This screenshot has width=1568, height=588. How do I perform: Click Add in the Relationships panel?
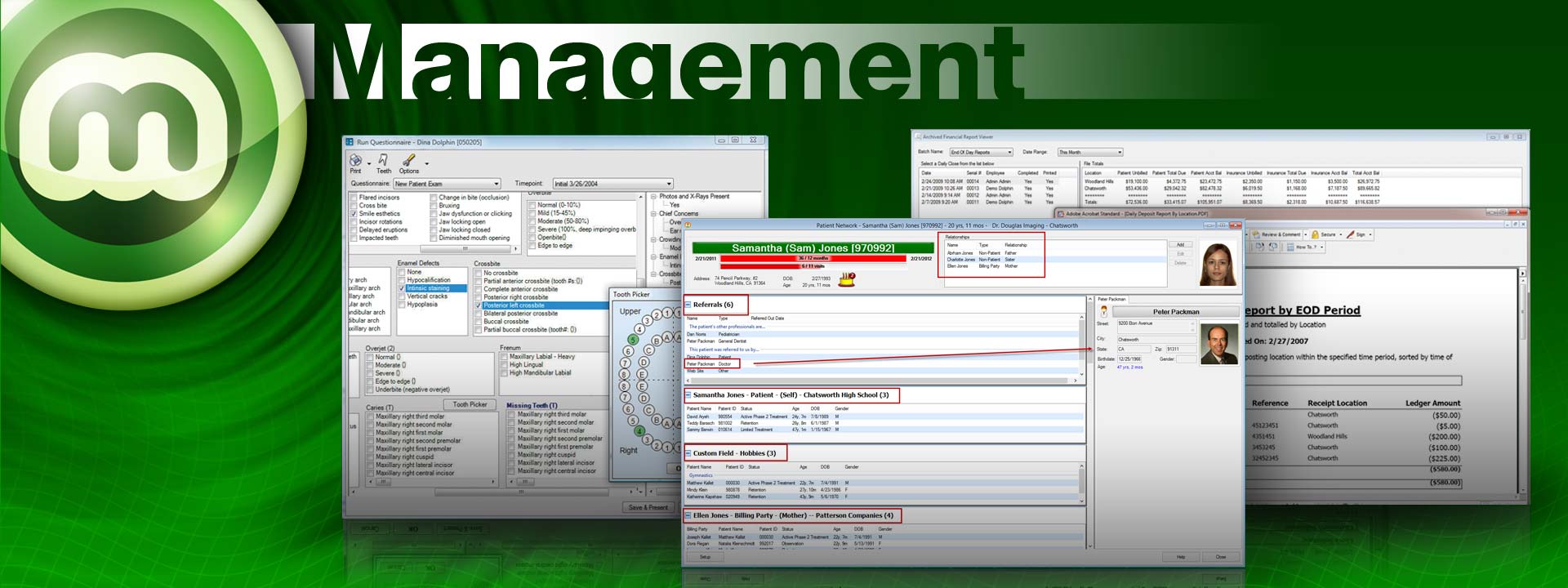[x=1180, y=245]
